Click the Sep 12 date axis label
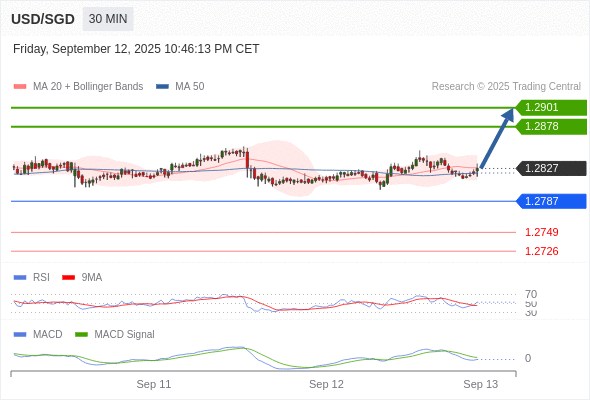590x400 pixels. [326, 384]
